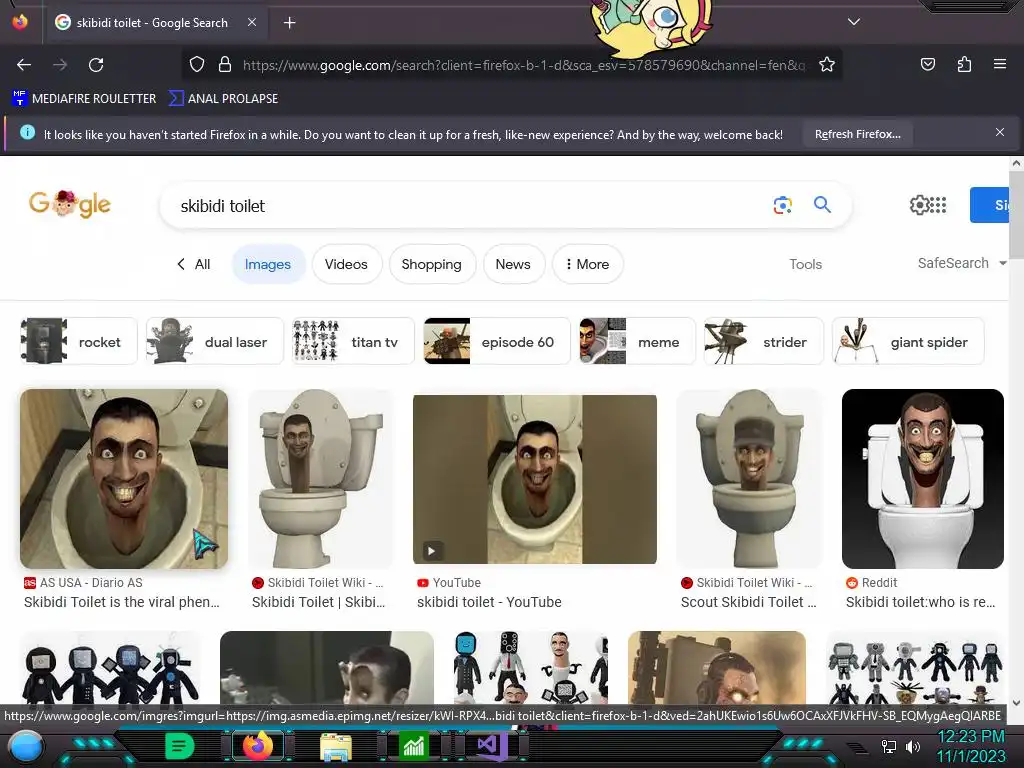
Task: Click the page vertical scrollbar thumb
Action: [1016, 216]
